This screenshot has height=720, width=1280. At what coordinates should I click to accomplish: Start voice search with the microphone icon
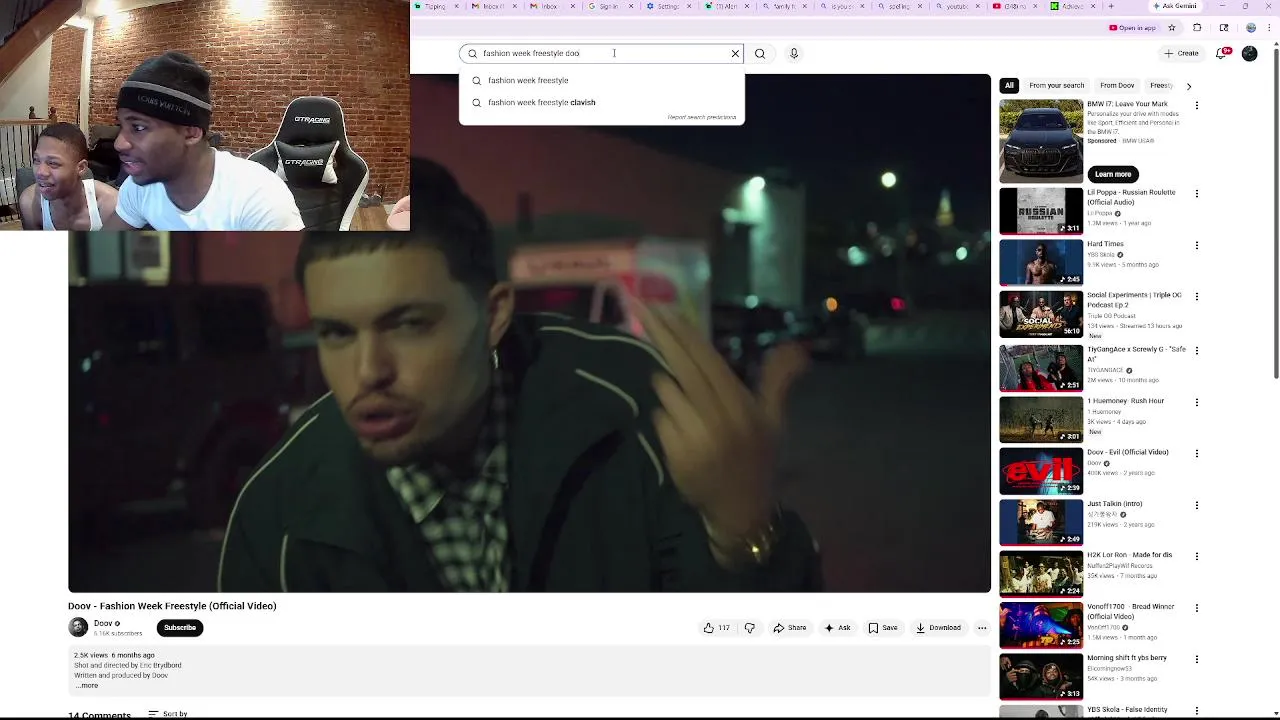794,53
